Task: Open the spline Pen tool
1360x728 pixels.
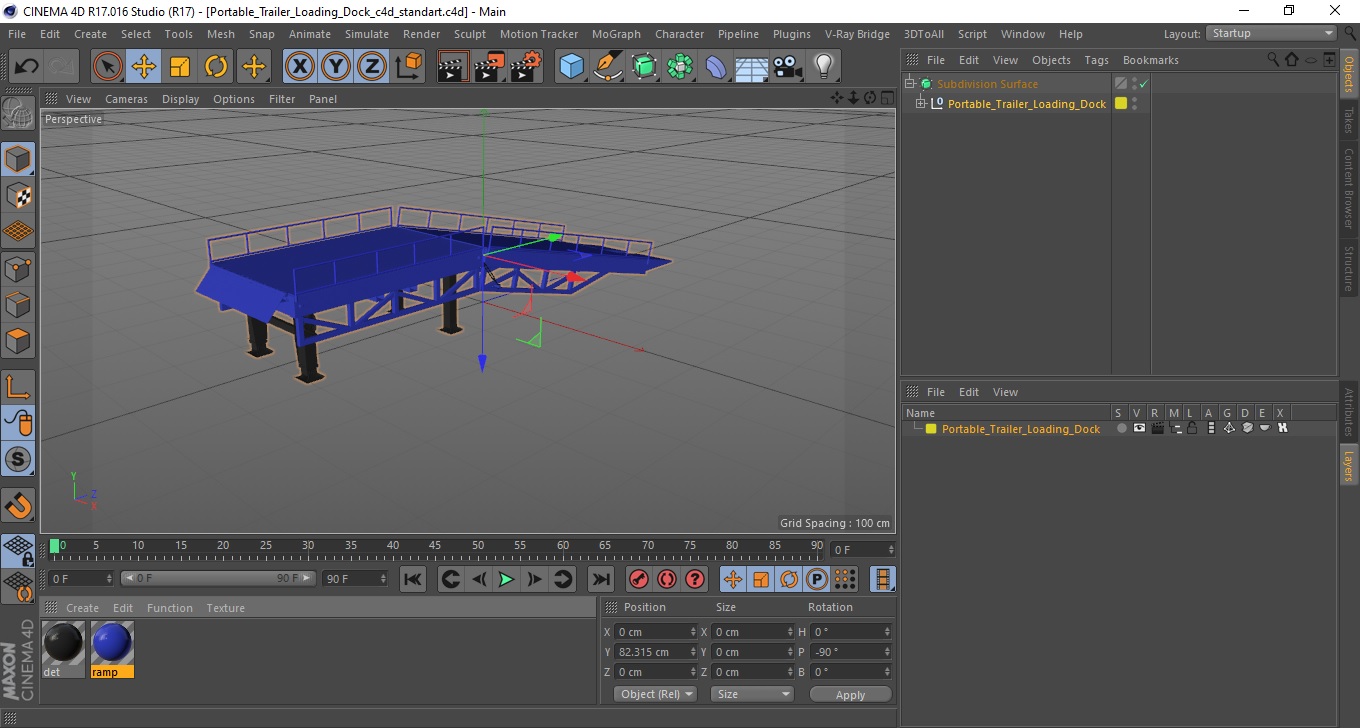Action: click(x=608, y=67)
